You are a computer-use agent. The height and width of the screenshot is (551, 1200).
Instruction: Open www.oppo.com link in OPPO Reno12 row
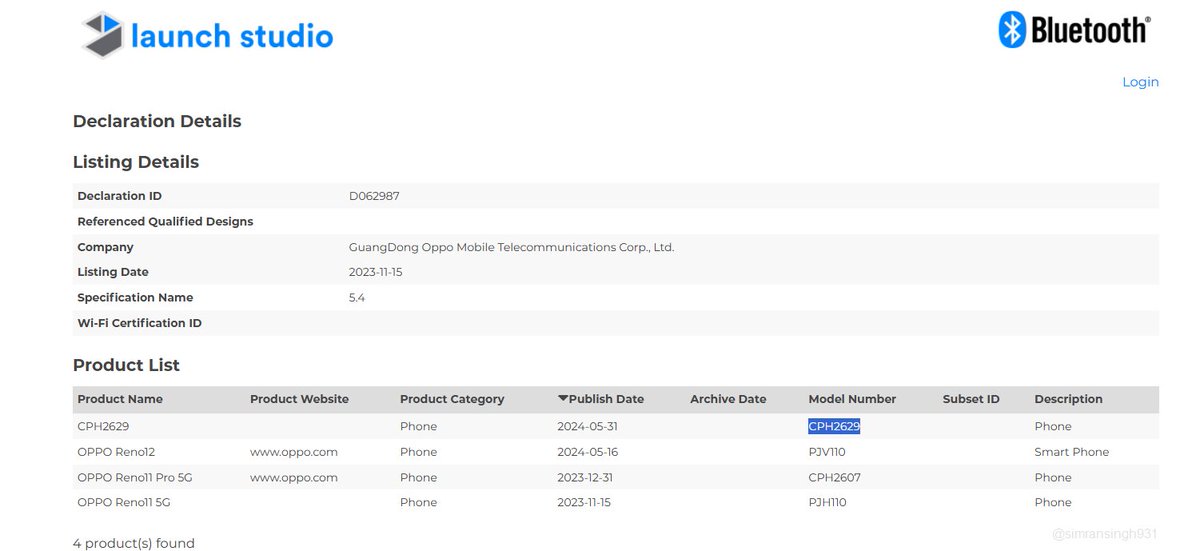tap(294, 452)
